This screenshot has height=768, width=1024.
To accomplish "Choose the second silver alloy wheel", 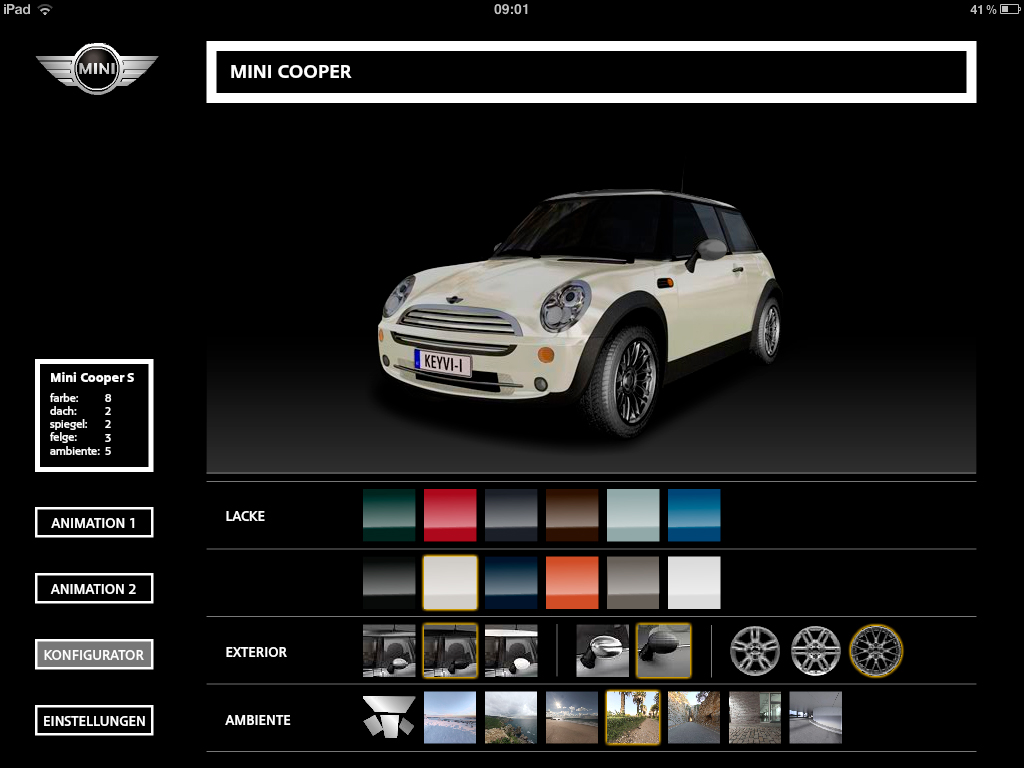I will tap(815, 650).
